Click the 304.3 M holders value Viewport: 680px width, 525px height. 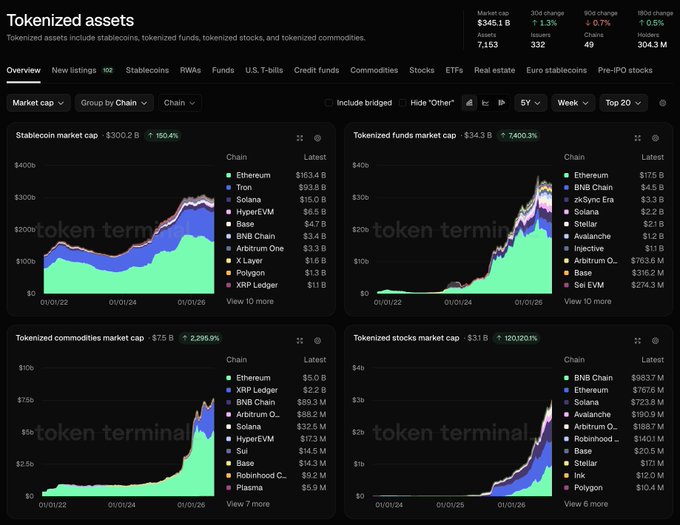(x=652, y=44)
